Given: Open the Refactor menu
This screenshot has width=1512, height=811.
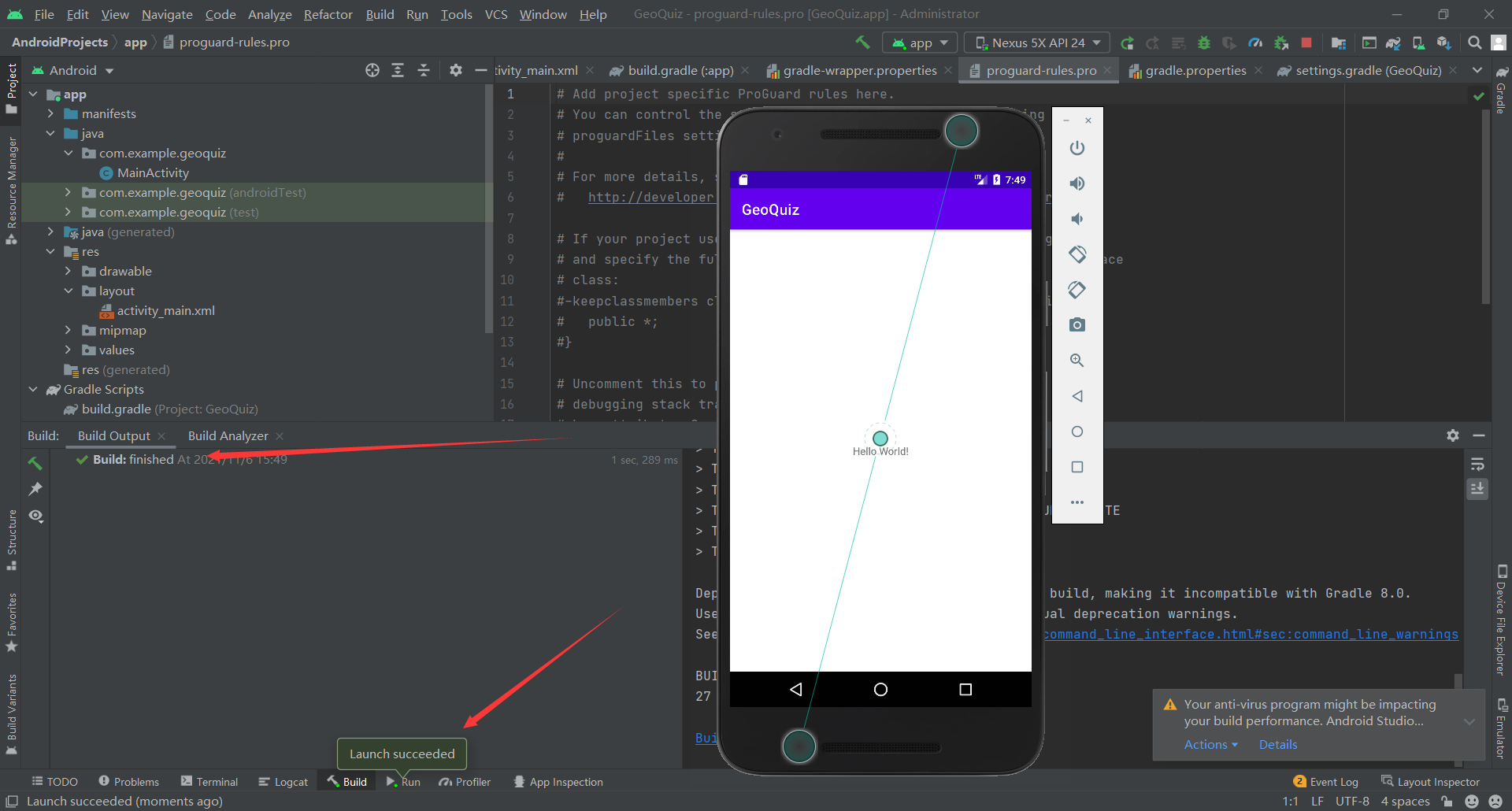Looking at the screenshot, I should point(328,14).
